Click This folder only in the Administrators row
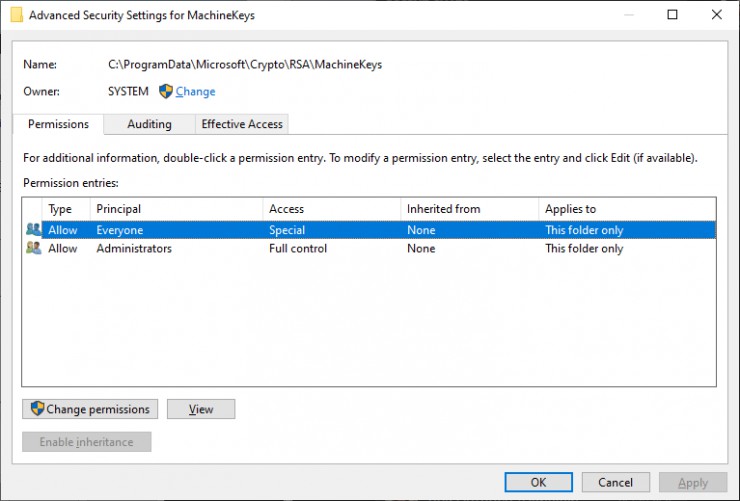Viewport: 740px width, 501px height. point(584,249)
